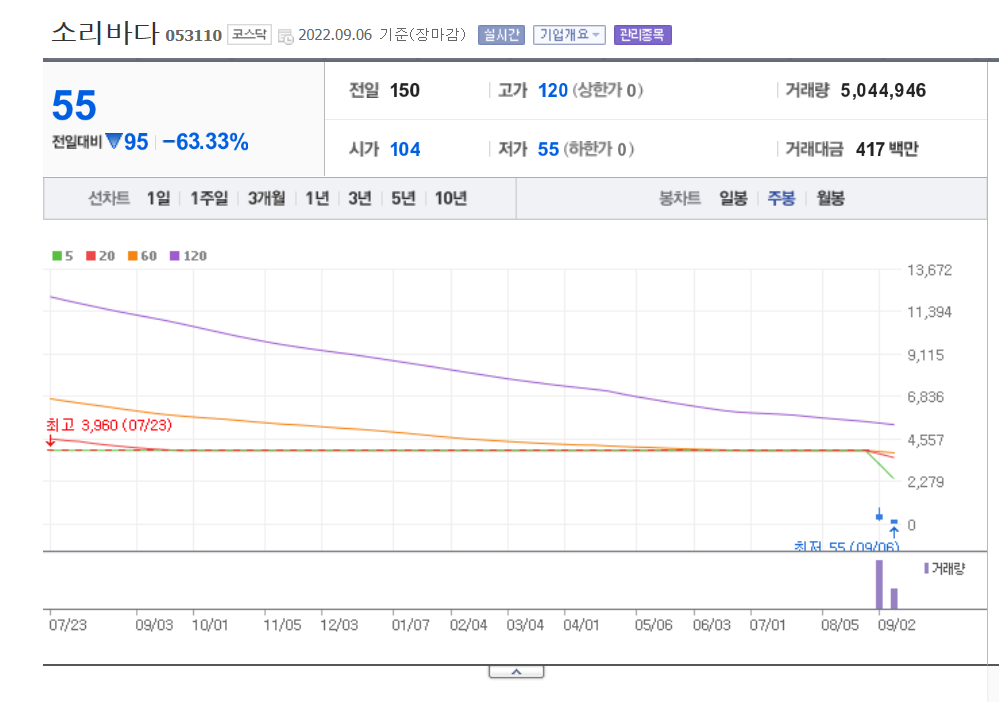999x702 pixels.
Task: Collapse the chart with bottom up-arrow handle
Action: pos(517,672)
